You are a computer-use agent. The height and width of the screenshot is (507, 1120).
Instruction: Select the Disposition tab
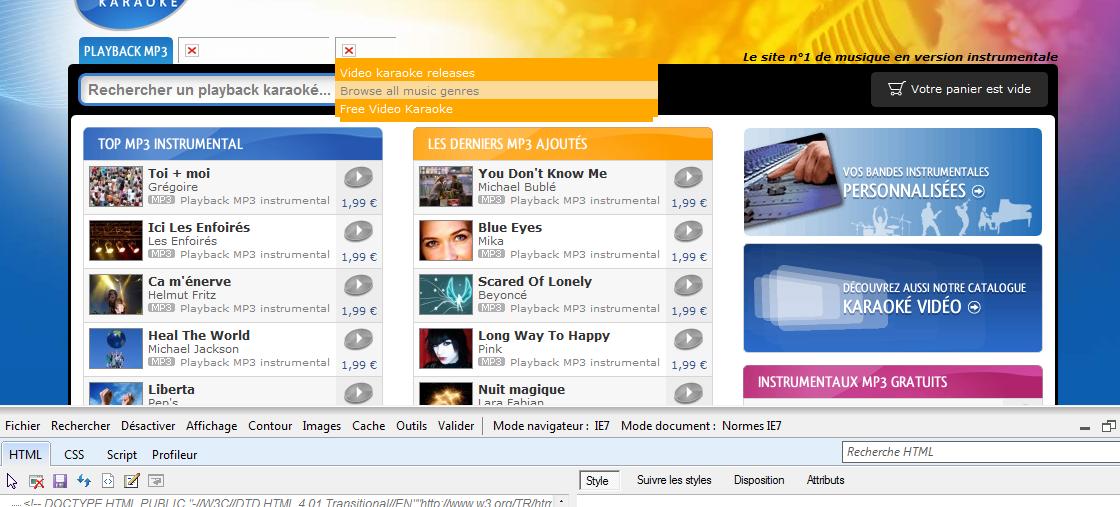759,480
